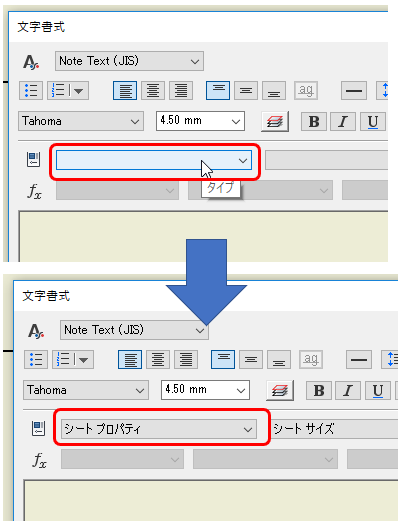
Task: Toggle Underline in upper dialog
Action: coord(373,122)
